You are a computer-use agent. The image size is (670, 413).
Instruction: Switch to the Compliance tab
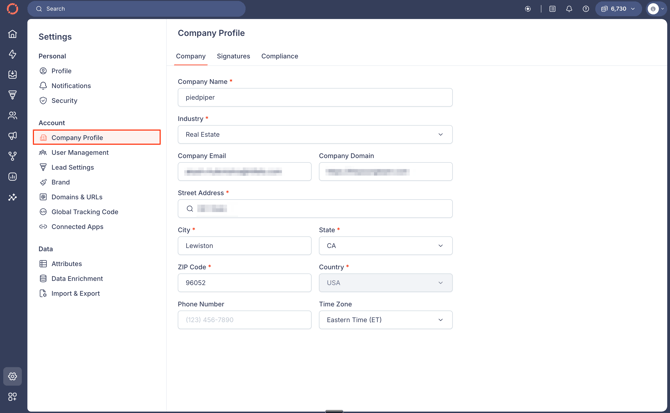click(x=279, y=56)
